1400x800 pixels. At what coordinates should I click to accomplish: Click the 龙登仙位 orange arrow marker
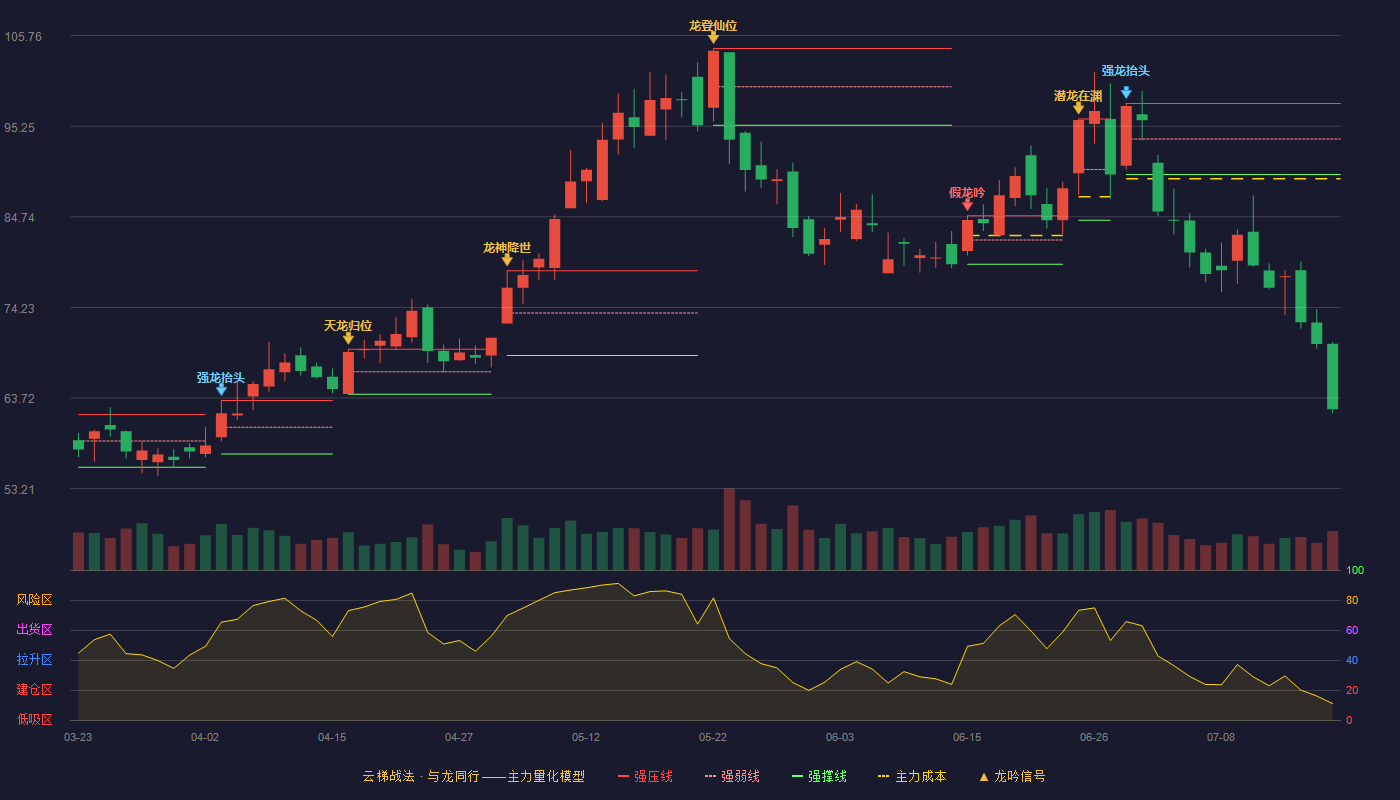(713, 38)
